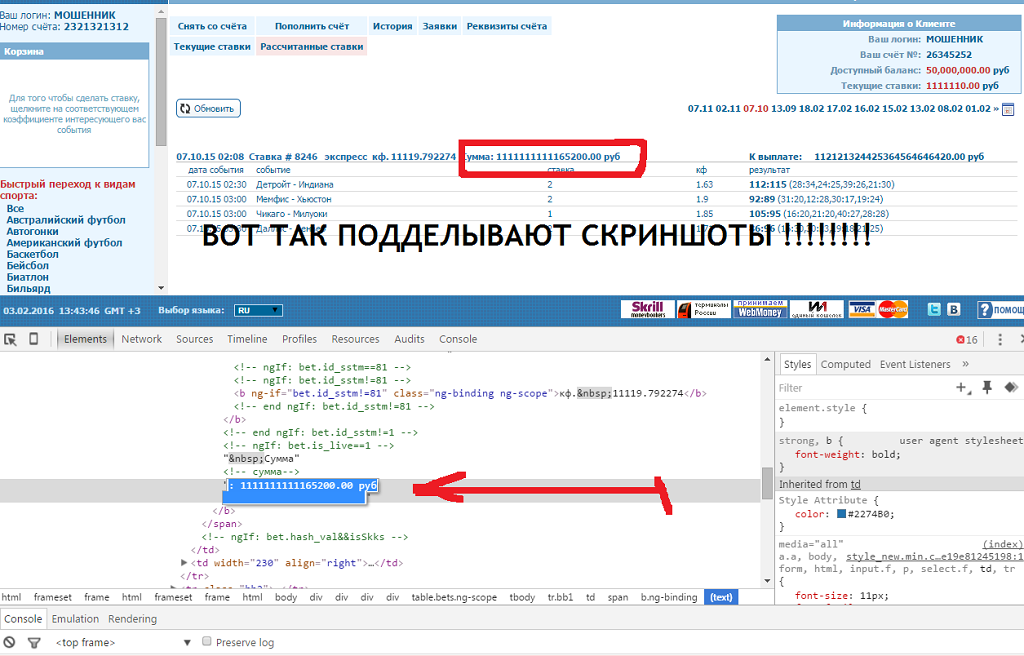Image resolution: width=1024 pixels, height=656 pixels.
Task: Select Баскетбол sport link
Action: coord(33,254)
